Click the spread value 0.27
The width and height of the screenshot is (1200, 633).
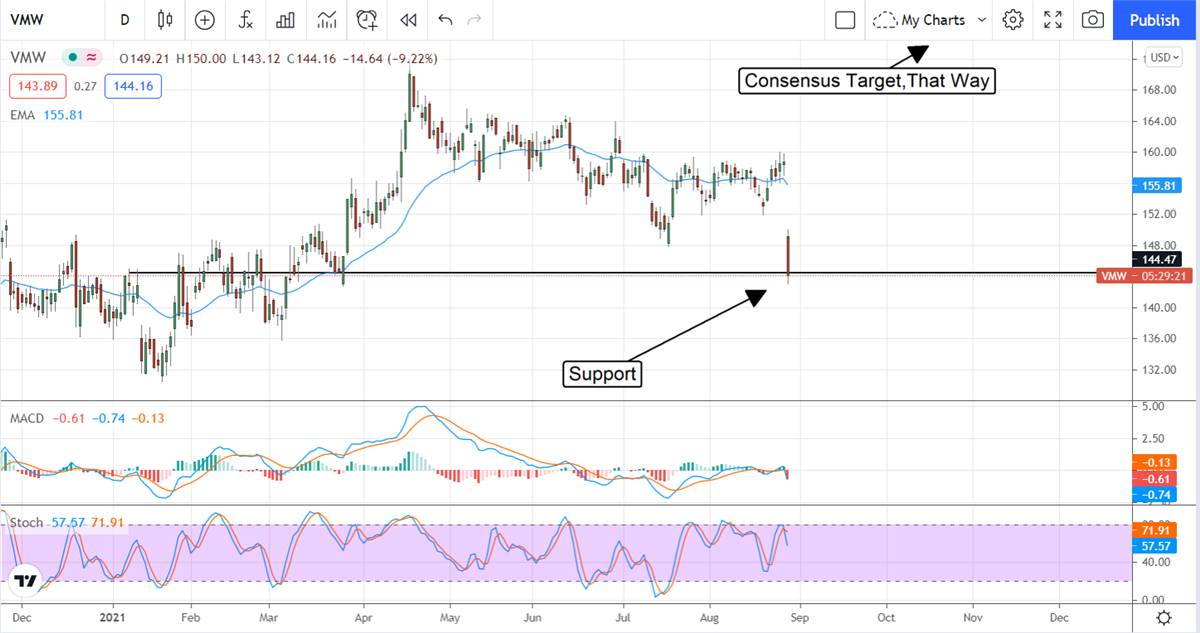85,87
